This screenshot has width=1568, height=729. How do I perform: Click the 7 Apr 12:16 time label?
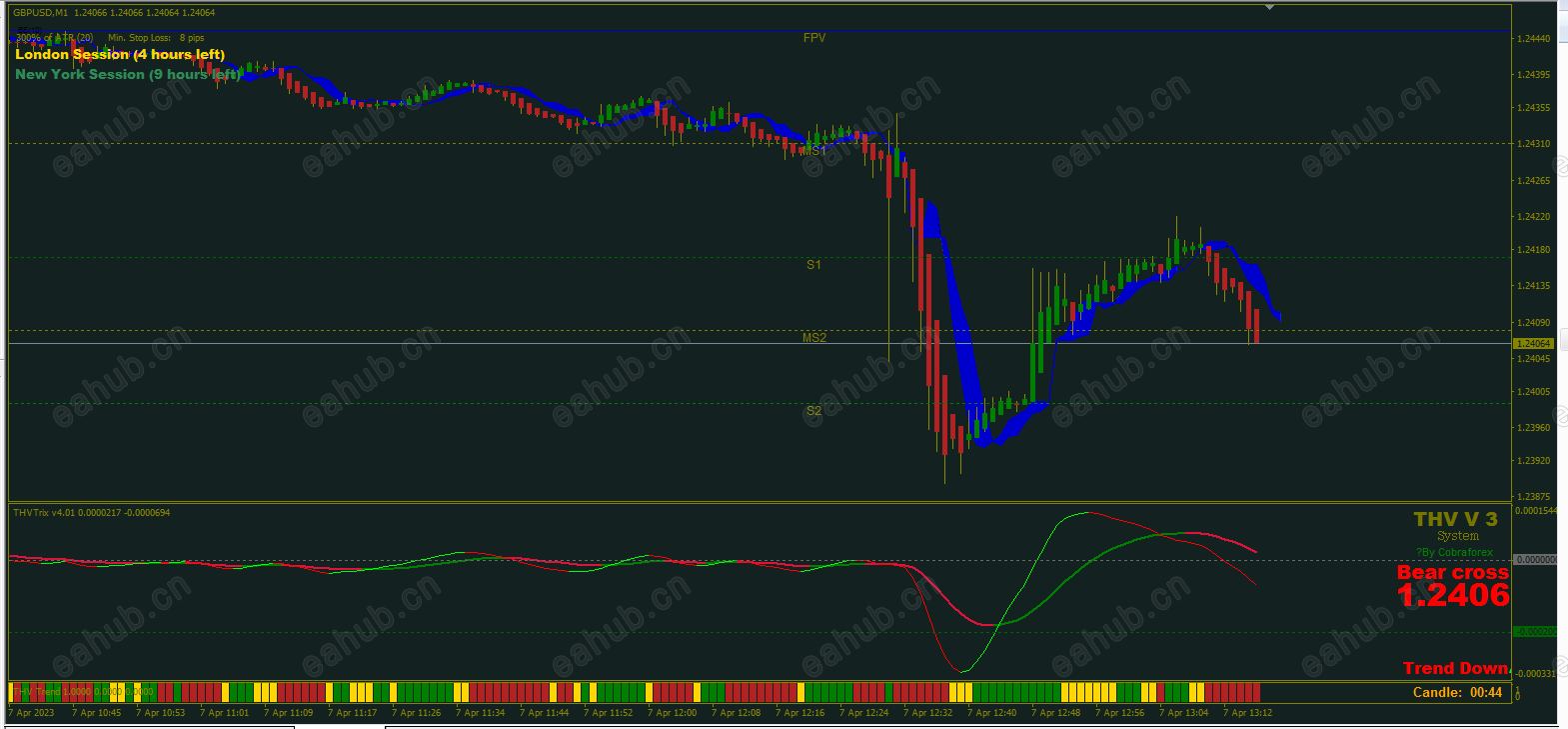point(800,713)
